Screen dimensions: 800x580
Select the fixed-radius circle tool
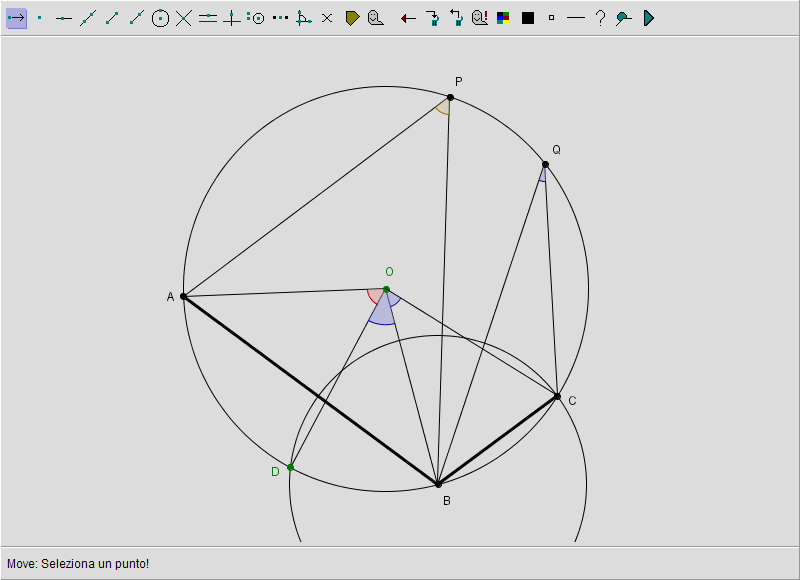click(256, 18)
